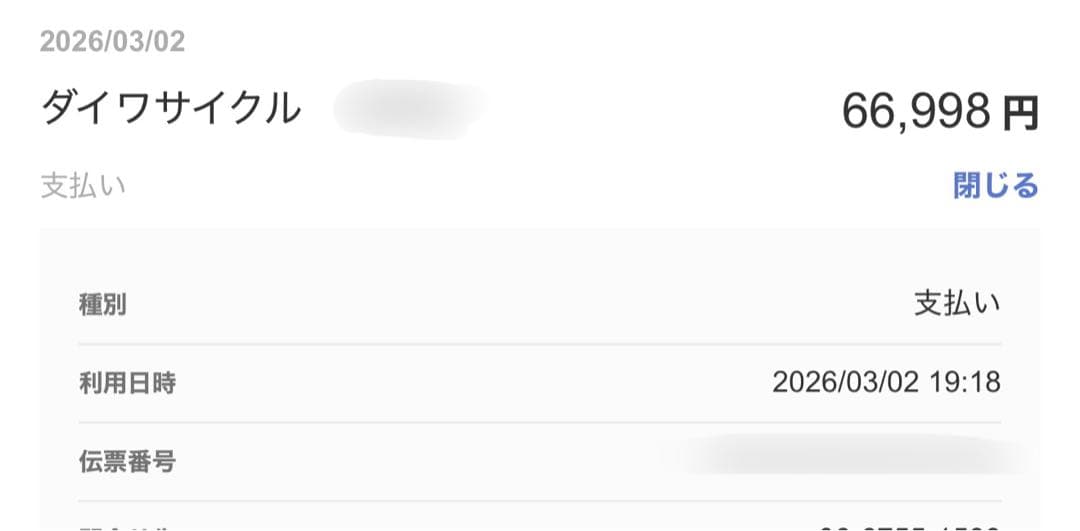Viewport: 1080px width, 531px height.
Task: Click the divider line below 種別 row
Action: click(540, 344)
